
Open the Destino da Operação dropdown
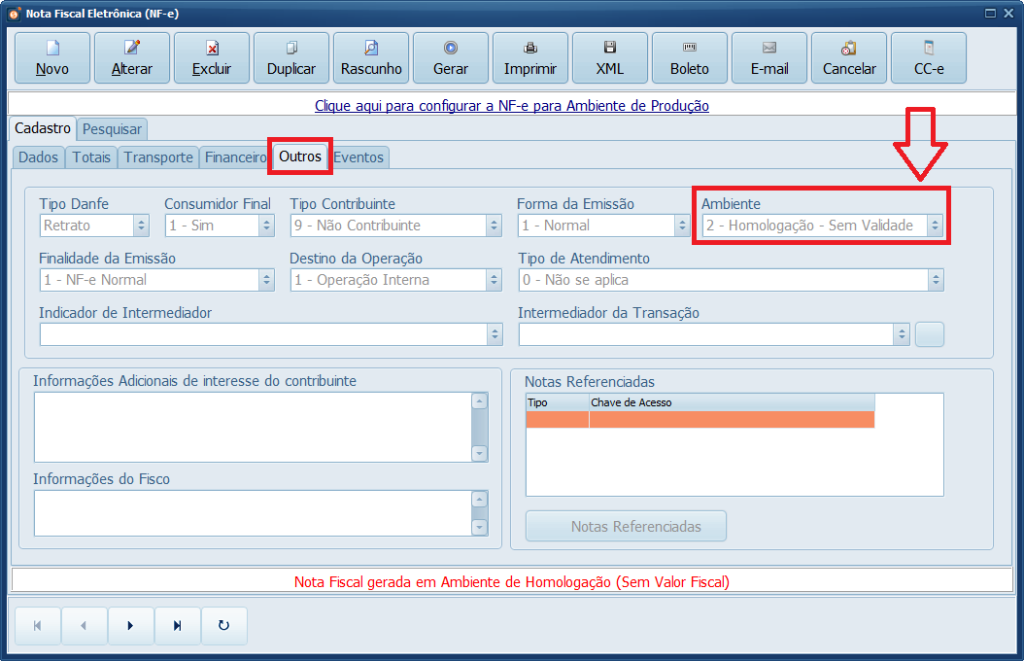tap(494, 280)
